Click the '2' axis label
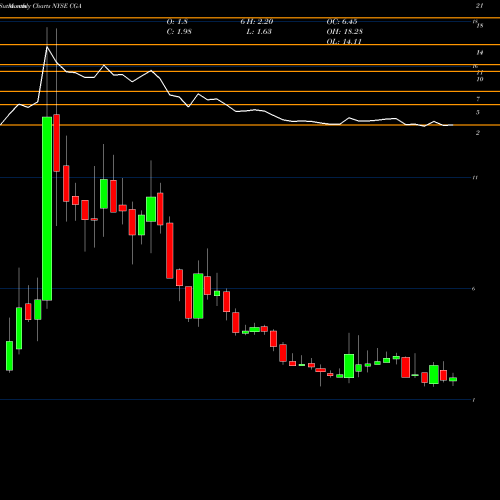This screenshot has width=500, height=500. point(478,133)
